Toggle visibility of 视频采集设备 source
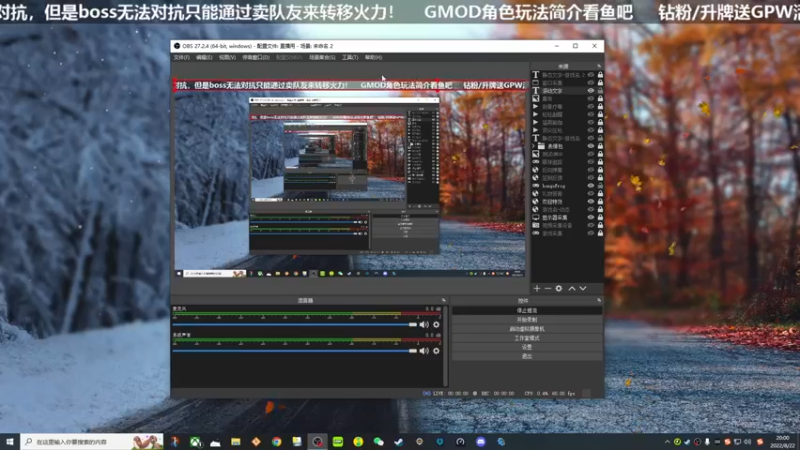Image resolution: width=800 pixels, height=450 pixels. 591,225
